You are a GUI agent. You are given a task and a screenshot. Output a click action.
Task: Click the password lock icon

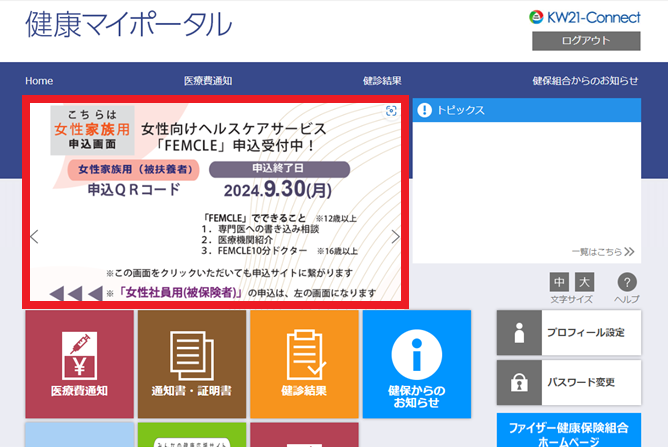(x=519, y=382)
